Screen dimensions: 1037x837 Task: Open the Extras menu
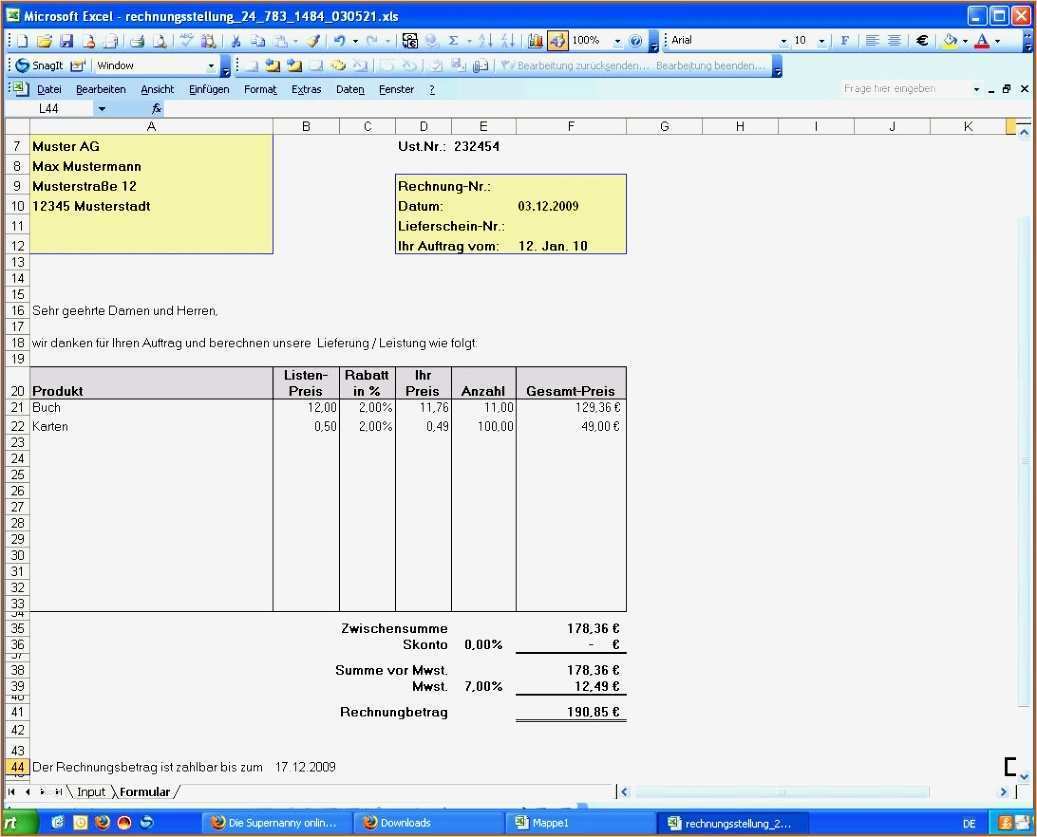(306, 89)
